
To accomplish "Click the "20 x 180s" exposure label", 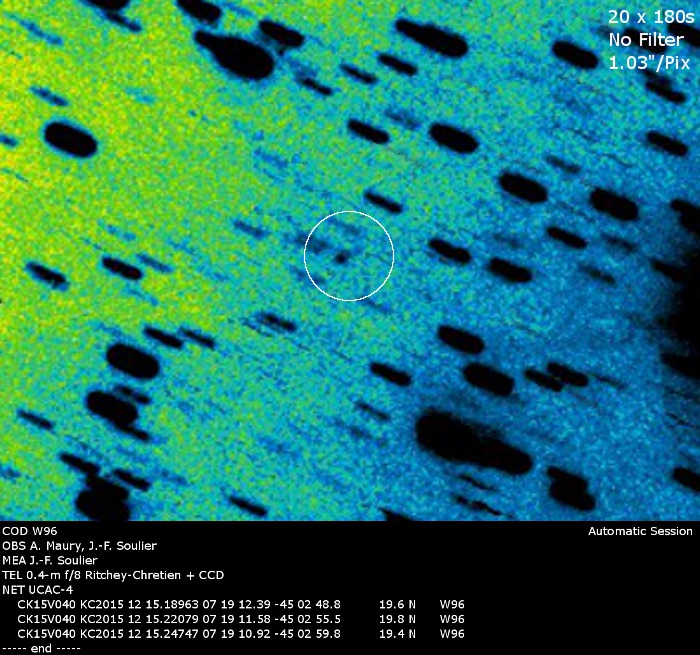I will (648, 16).
